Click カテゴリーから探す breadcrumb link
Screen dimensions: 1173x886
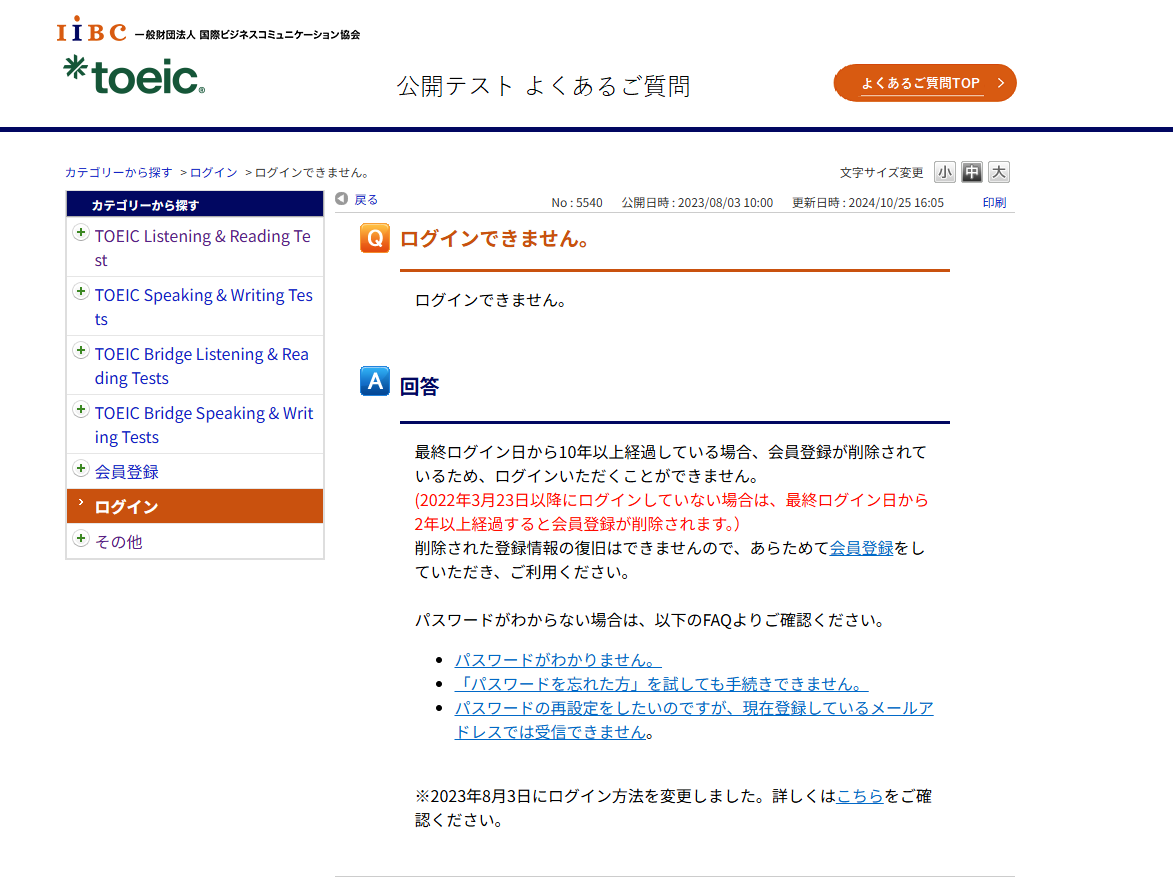click(x=119, y=173)
